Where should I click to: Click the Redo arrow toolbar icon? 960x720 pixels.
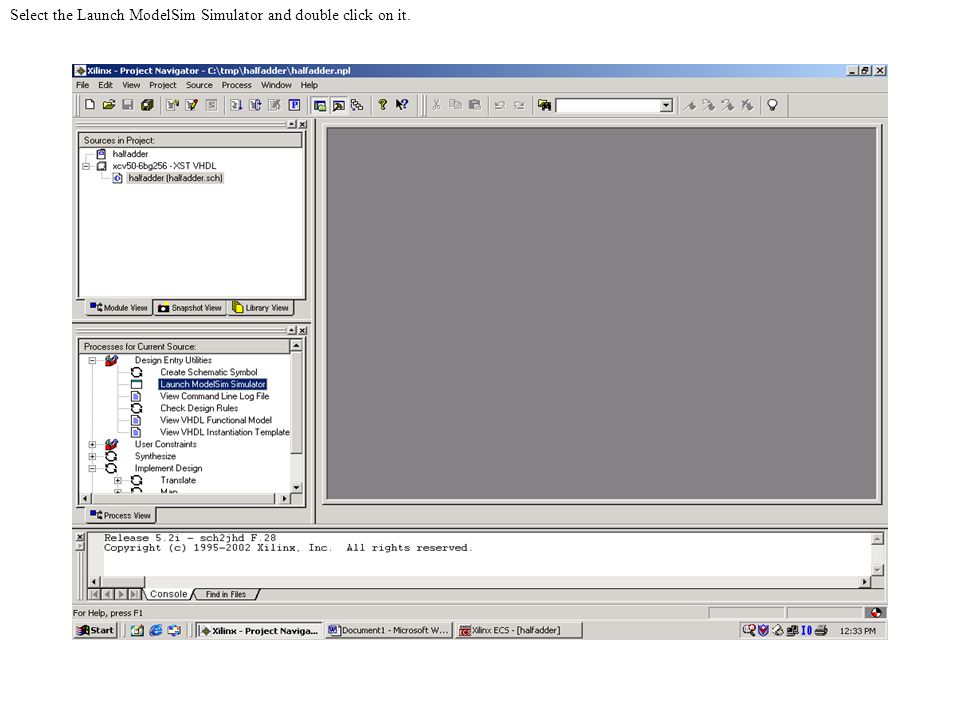[519, 105]
